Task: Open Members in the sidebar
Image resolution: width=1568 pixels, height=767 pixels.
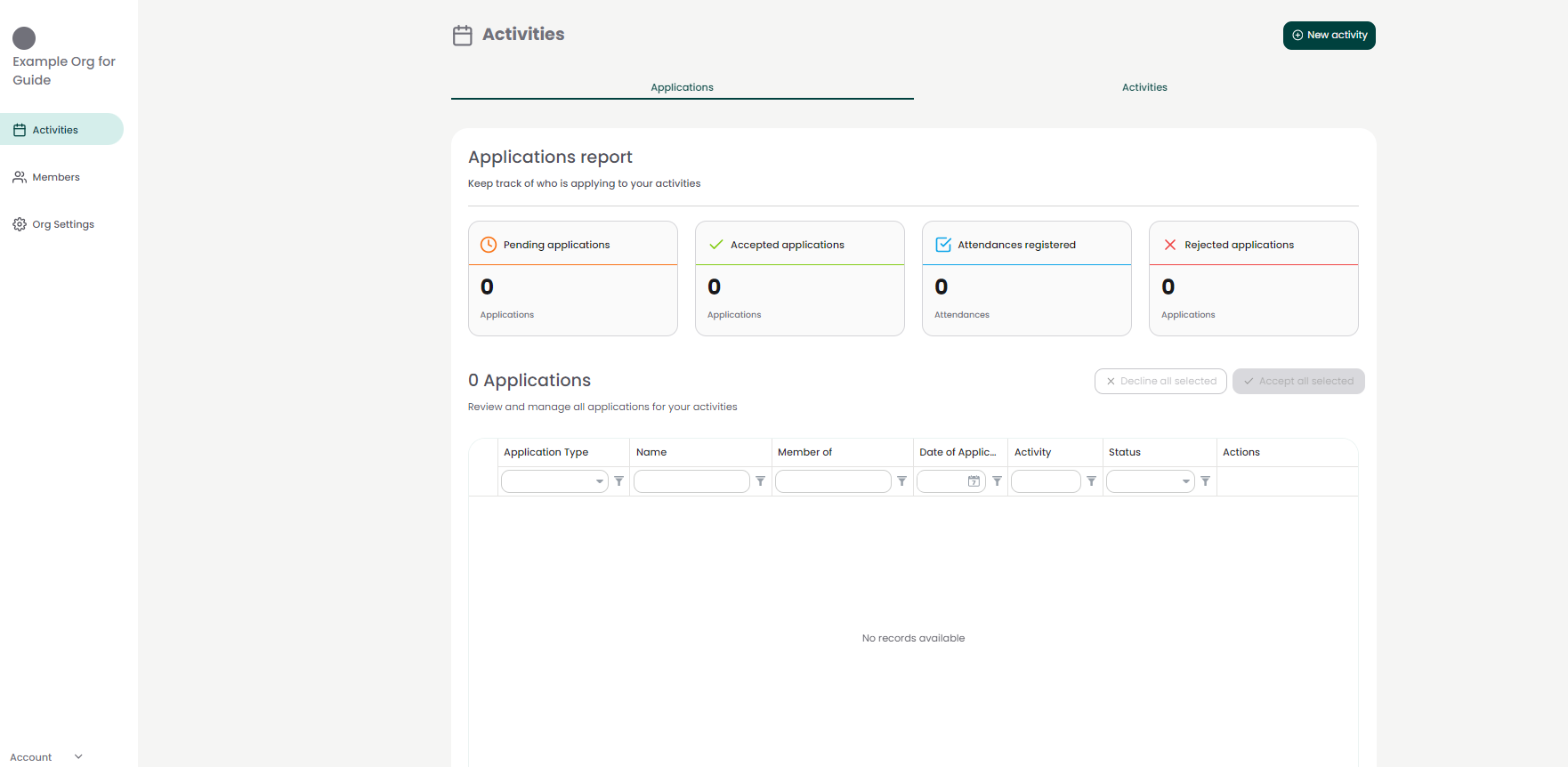Action: pos(56,177)
